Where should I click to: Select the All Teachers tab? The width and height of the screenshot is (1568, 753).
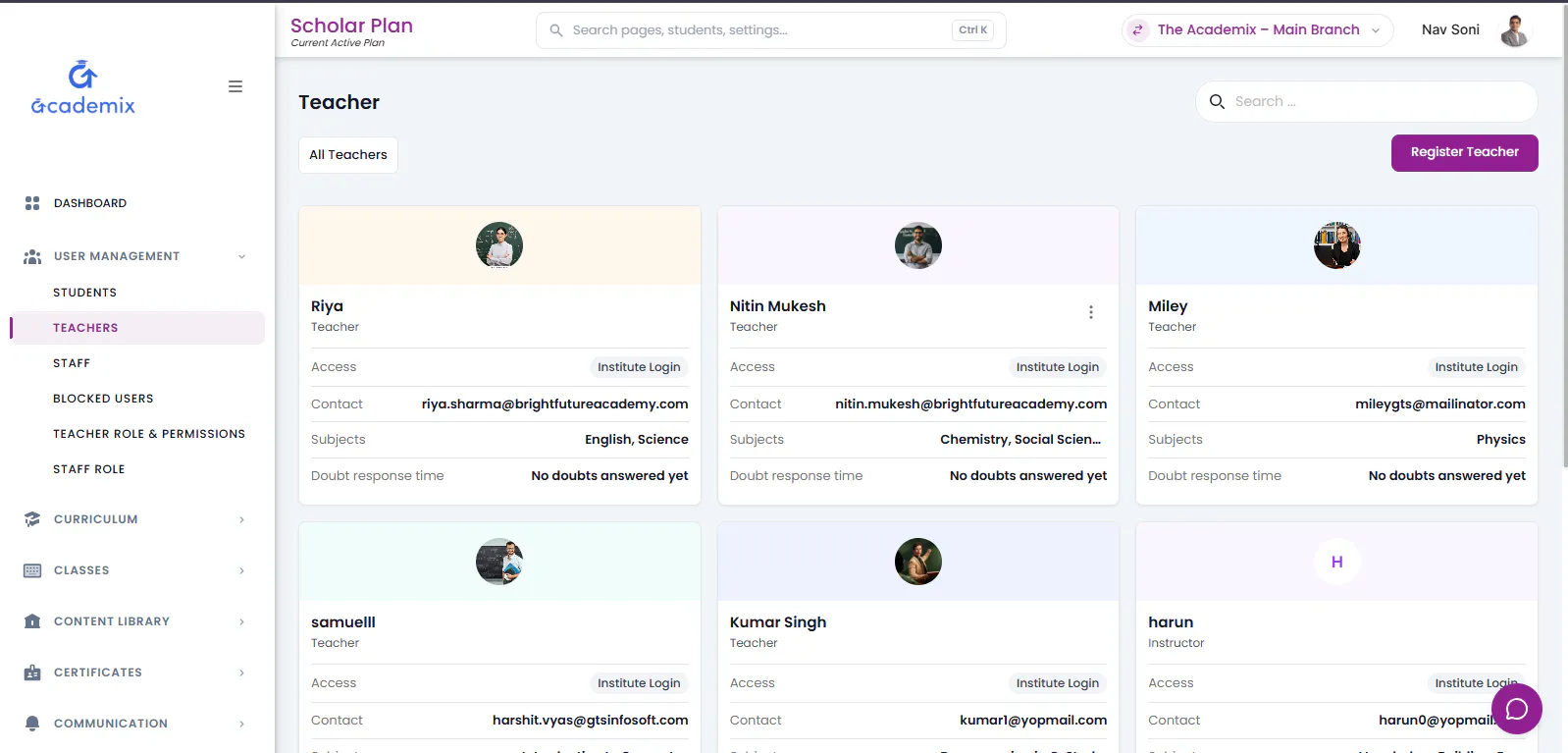tap(348, 155)
